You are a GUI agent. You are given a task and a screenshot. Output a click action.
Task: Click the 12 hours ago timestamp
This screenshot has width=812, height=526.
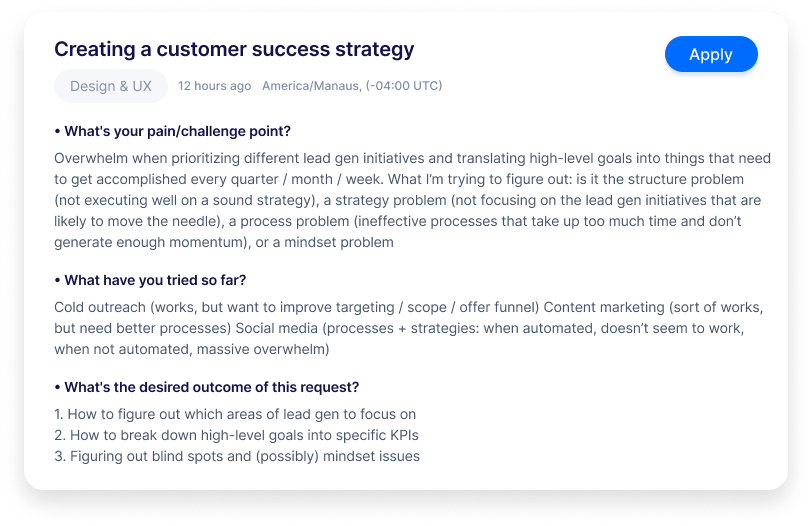[214, 86]
